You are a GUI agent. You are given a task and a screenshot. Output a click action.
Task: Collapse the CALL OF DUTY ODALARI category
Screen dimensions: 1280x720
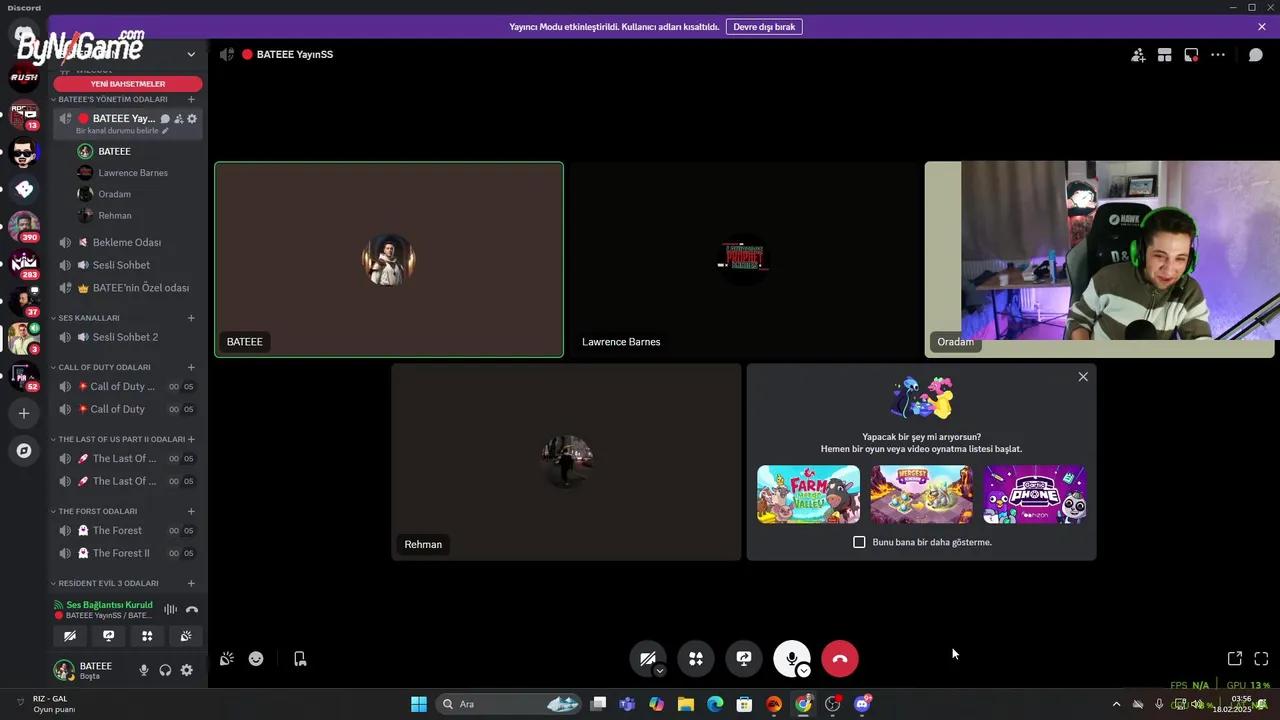[104, 367]
